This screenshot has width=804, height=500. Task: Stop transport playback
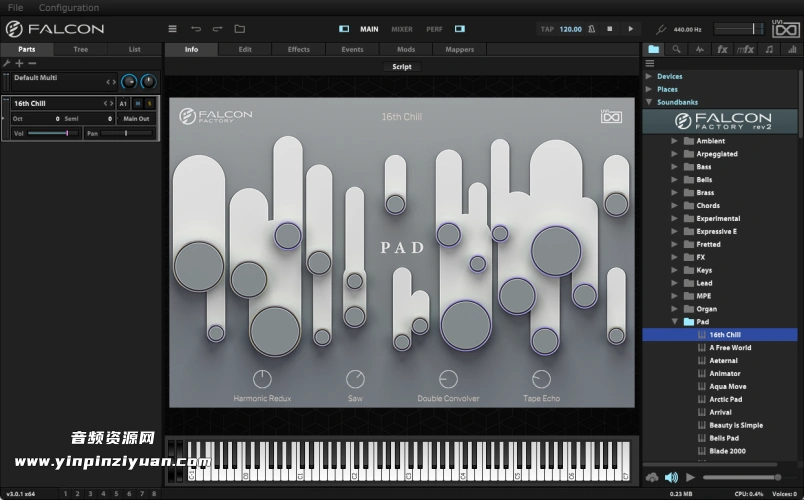pos(610,29)
